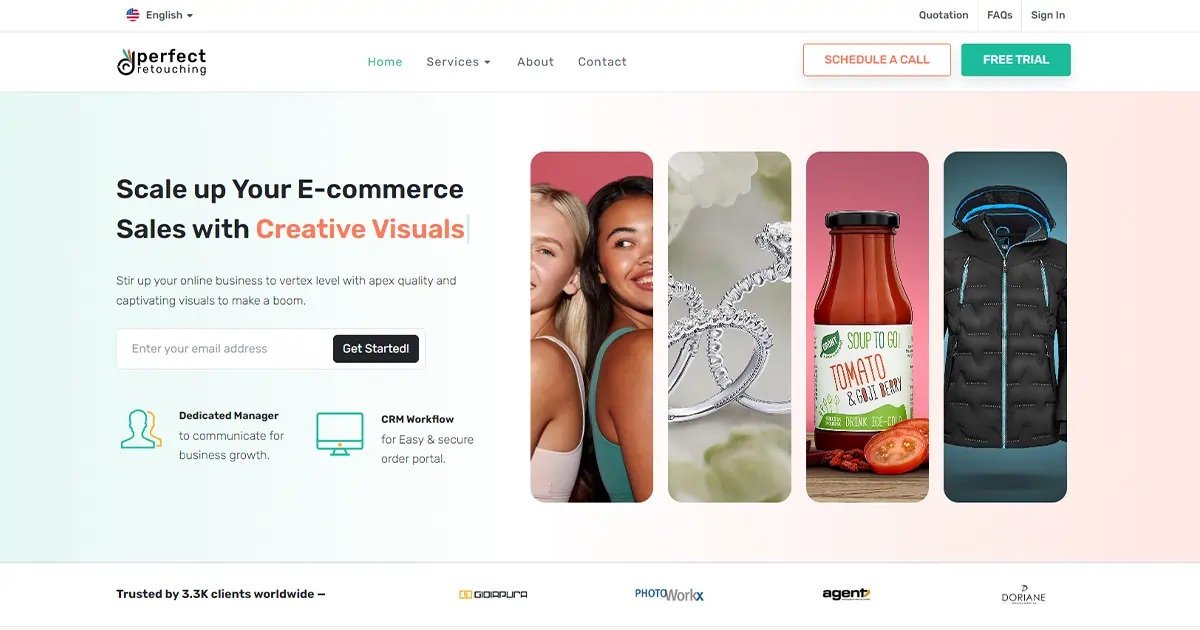Open the English language dropdown
This screenshot has width=1200, height=630.
point(160,15)
